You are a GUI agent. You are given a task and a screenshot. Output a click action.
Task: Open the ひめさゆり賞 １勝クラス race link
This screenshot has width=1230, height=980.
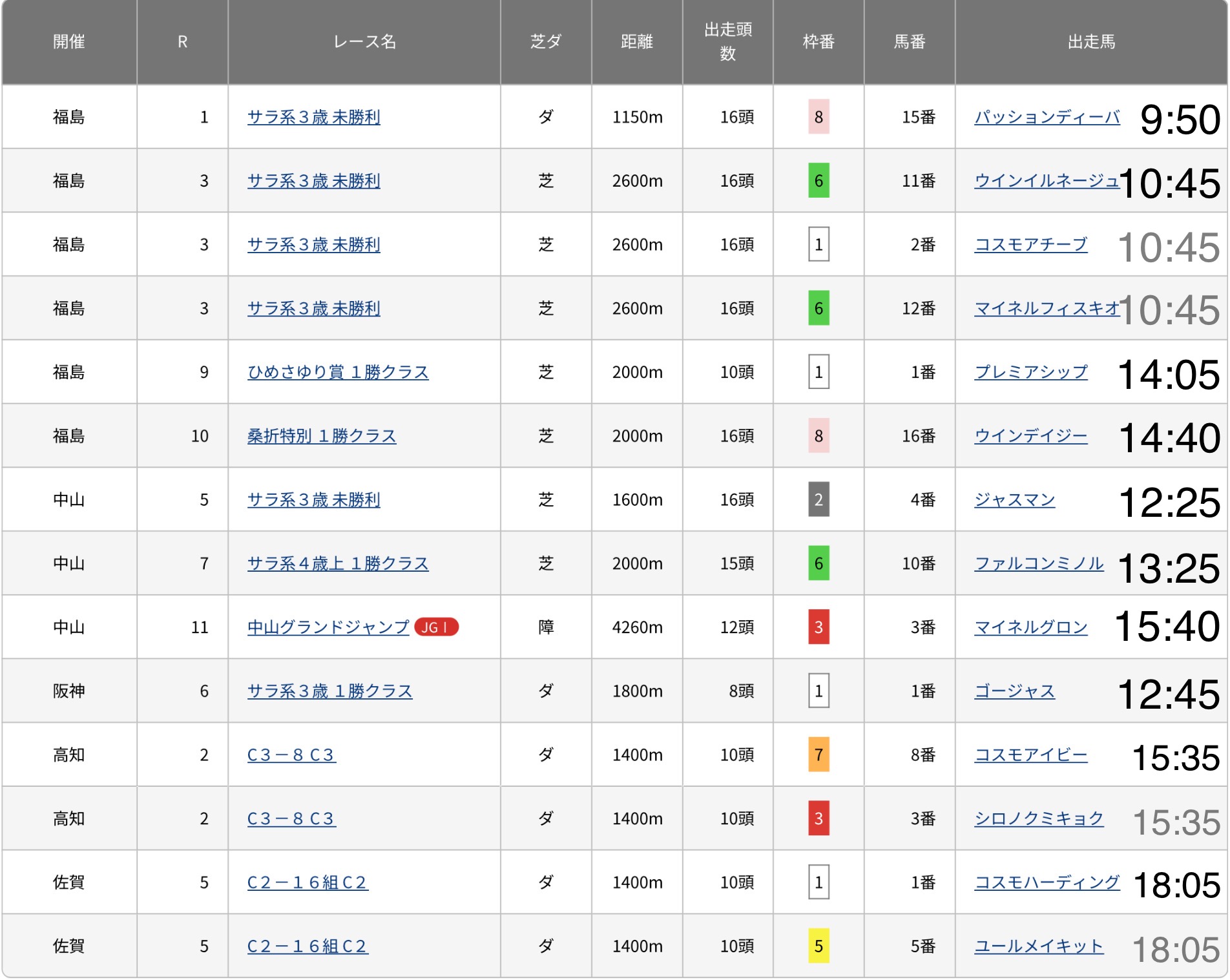(338, 372)
